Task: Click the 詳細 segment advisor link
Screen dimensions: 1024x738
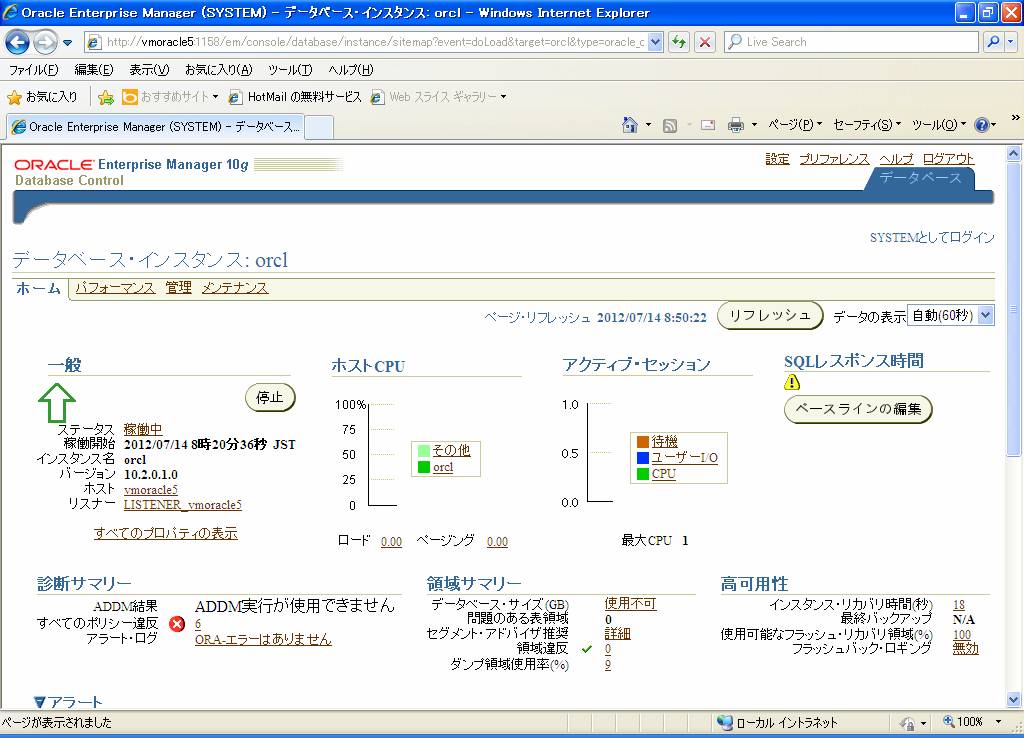Action: (x=618, y=634)
